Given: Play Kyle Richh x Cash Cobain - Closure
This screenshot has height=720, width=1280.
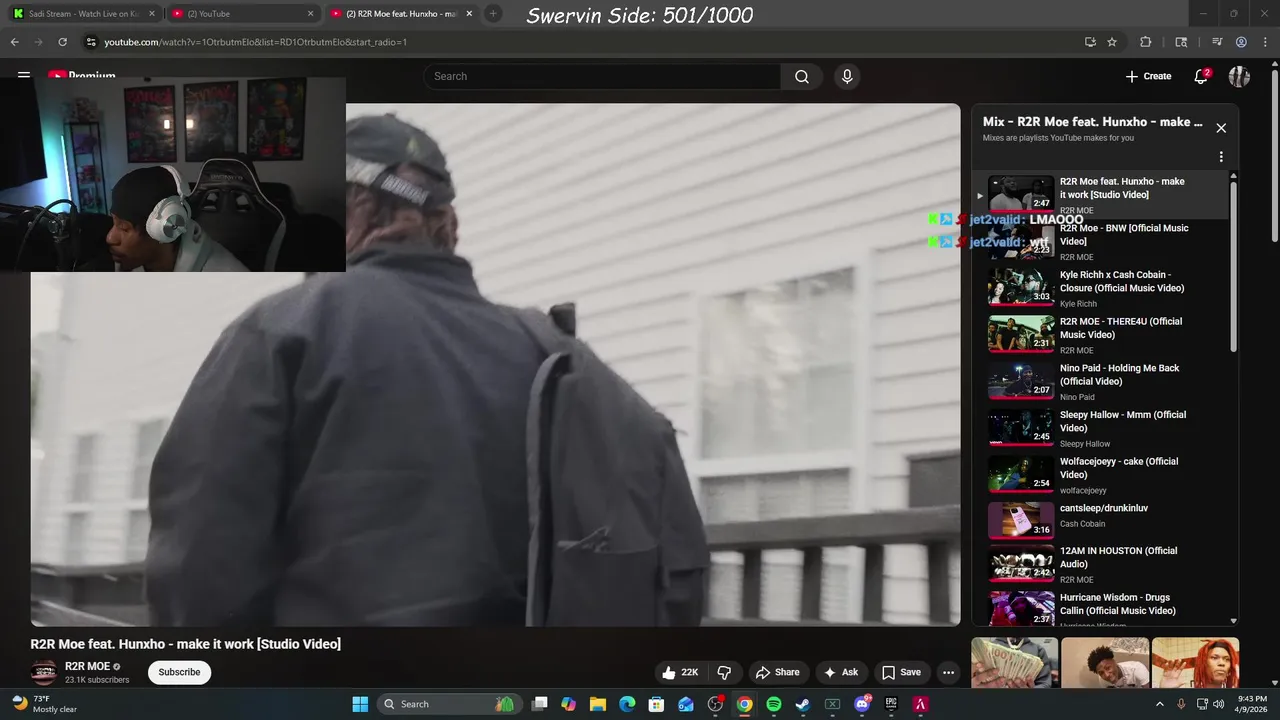Looking at the screenshot, I should coord(1102,288).
